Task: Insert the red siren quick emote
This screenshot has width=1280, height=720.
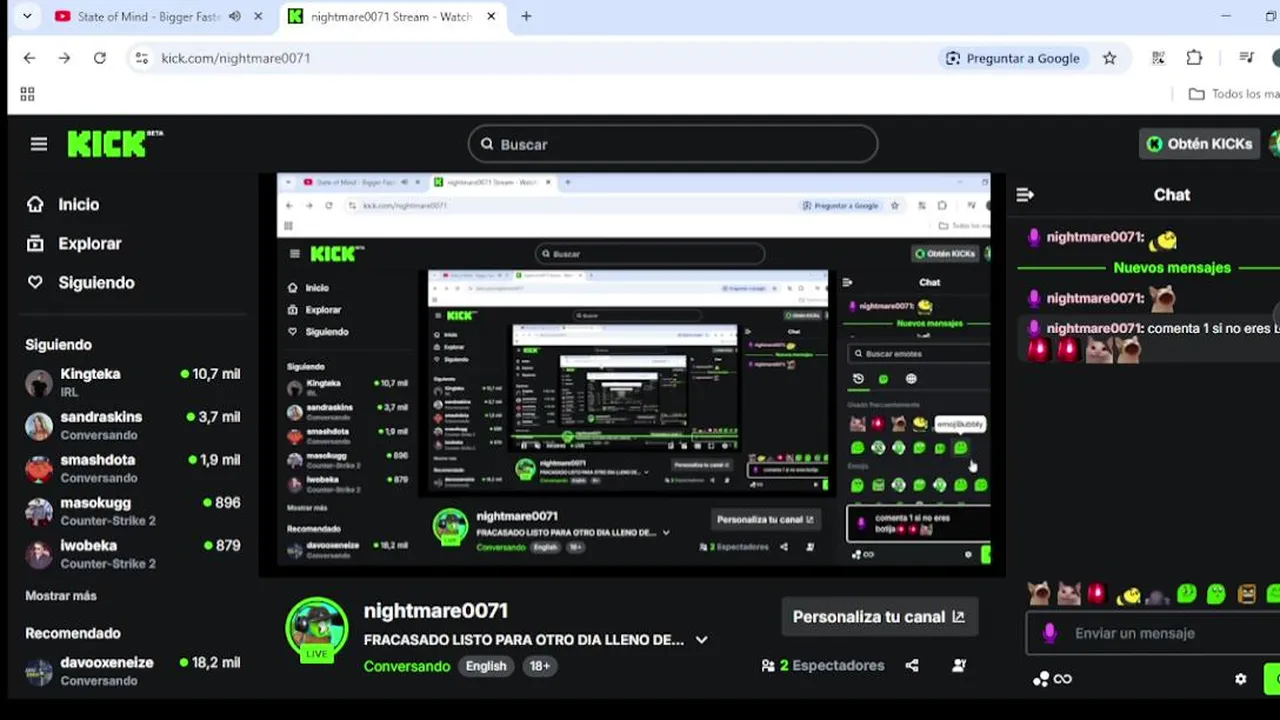Action: tap(1097, 594)
